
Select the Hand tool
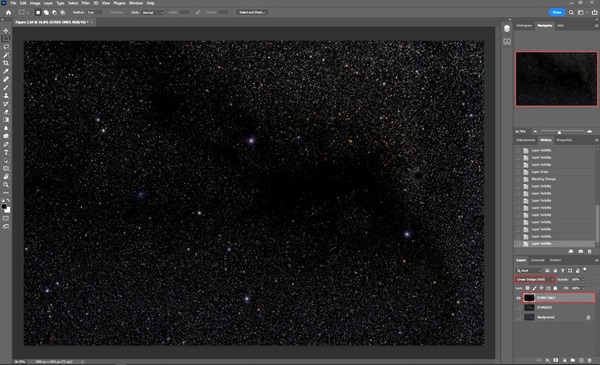[x=6, y=177]
